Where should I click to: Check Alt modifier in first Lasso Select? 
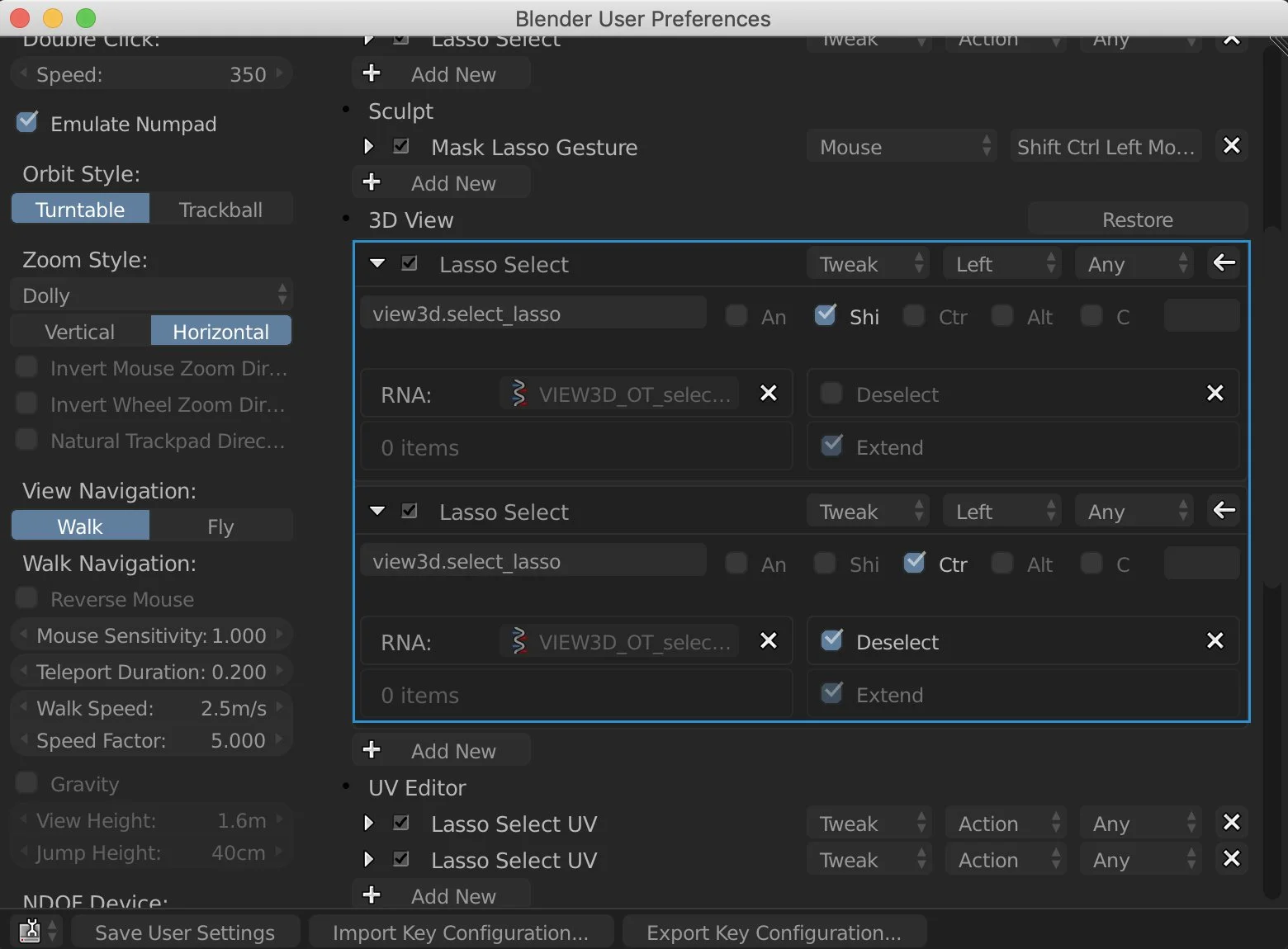tap(1002, 316)
